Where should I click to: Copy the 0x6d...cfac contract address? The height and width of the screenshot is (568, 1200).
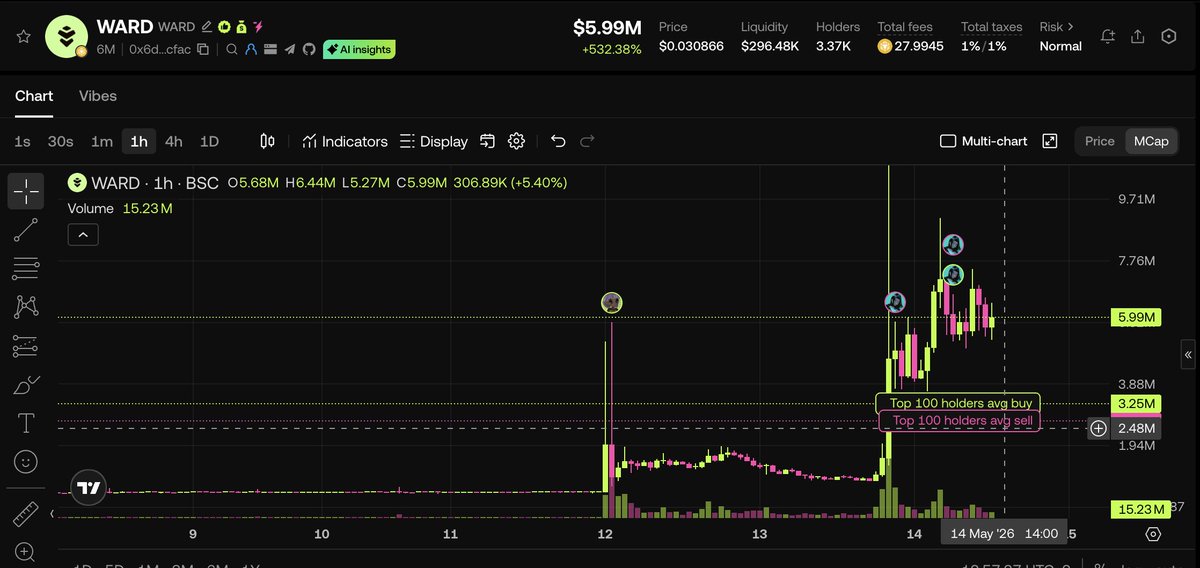tap(203, 49)
